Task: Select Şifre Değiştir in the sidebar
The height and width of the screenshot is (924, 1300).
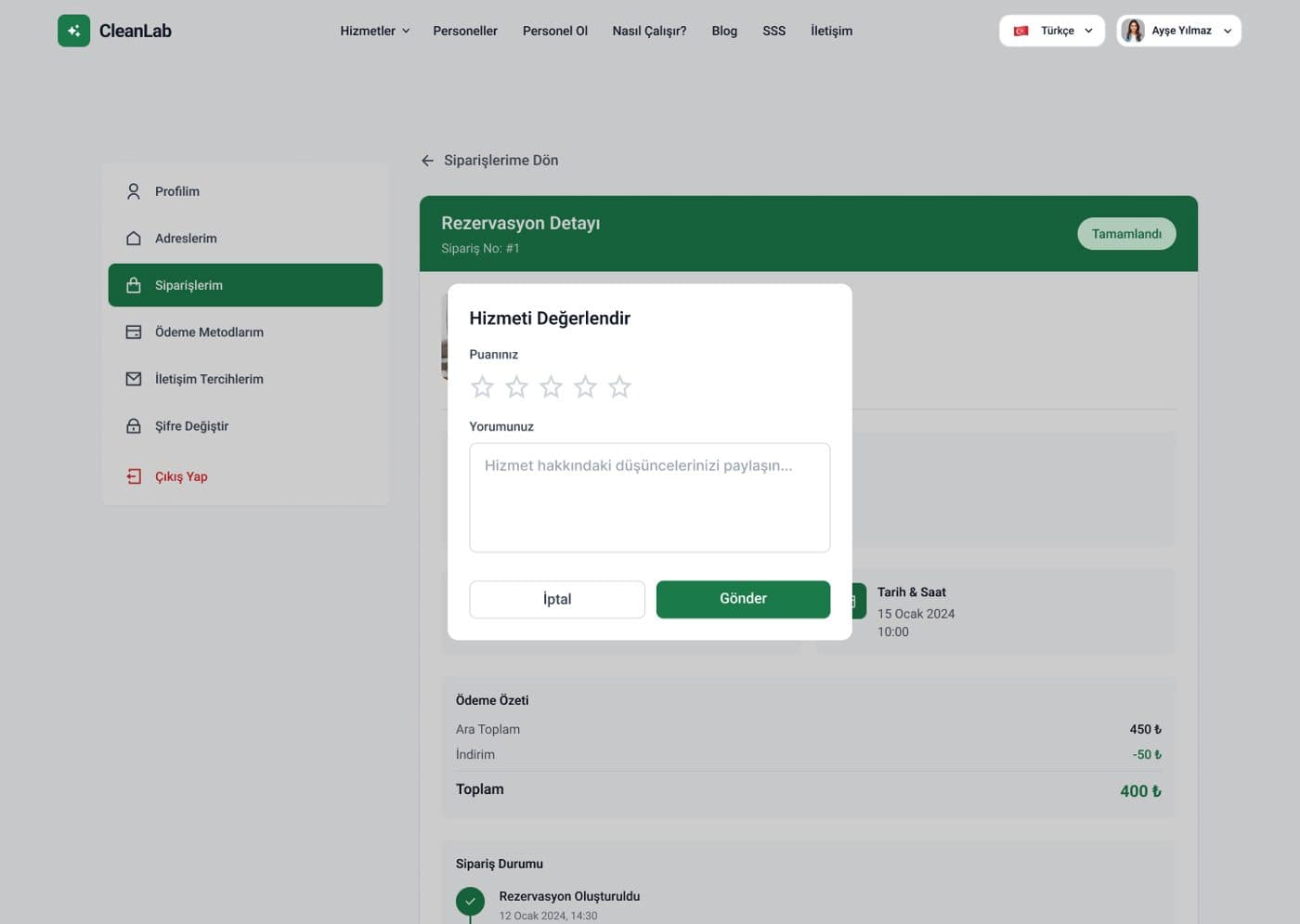Action: (x=245, y=426)
